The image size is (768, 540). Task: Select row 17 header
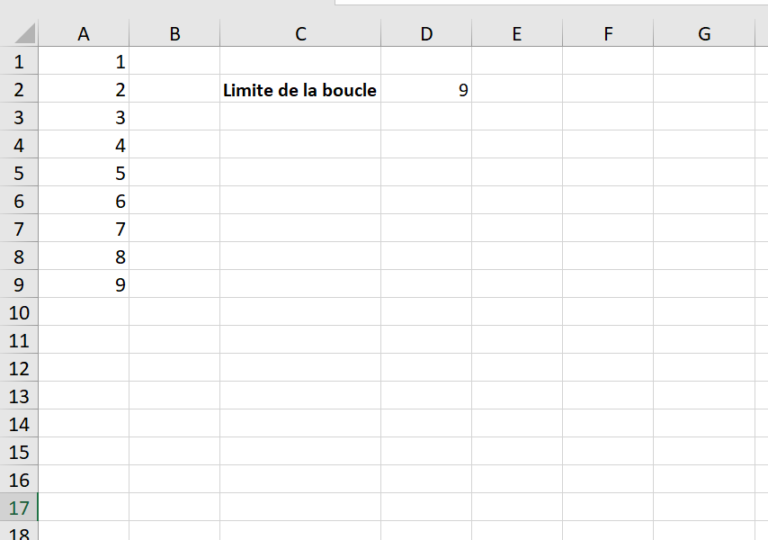click(19, 508)
